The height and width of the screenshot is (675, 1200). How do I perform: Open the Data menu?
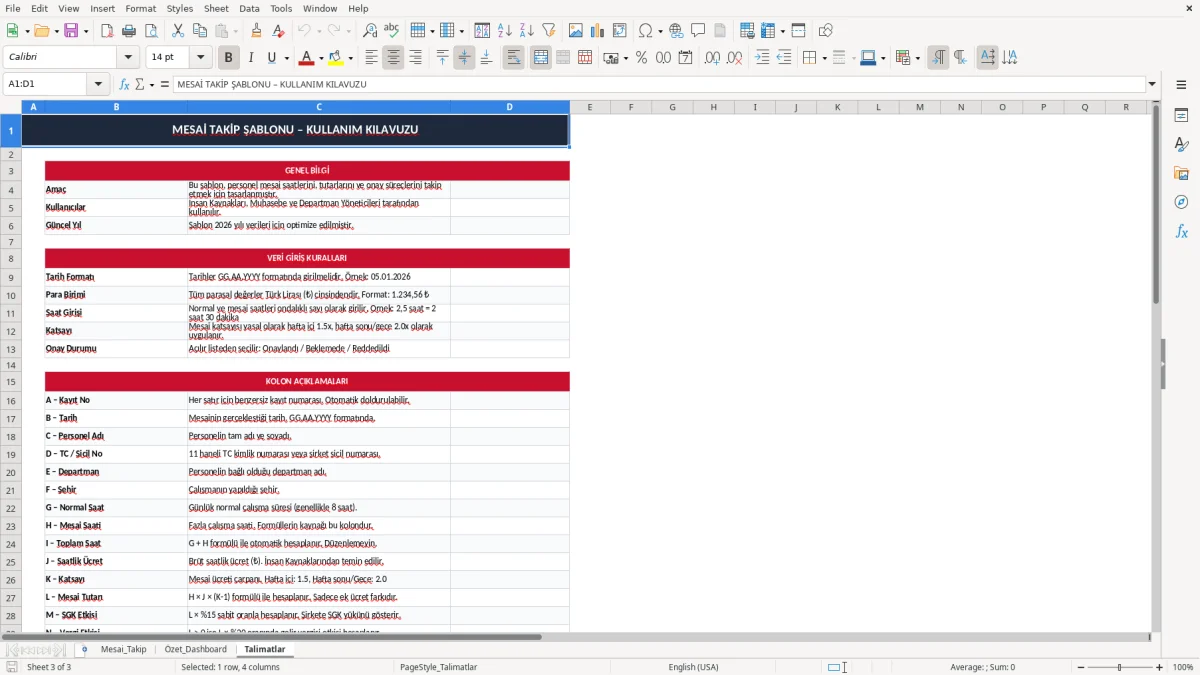(x=249, y=8)
